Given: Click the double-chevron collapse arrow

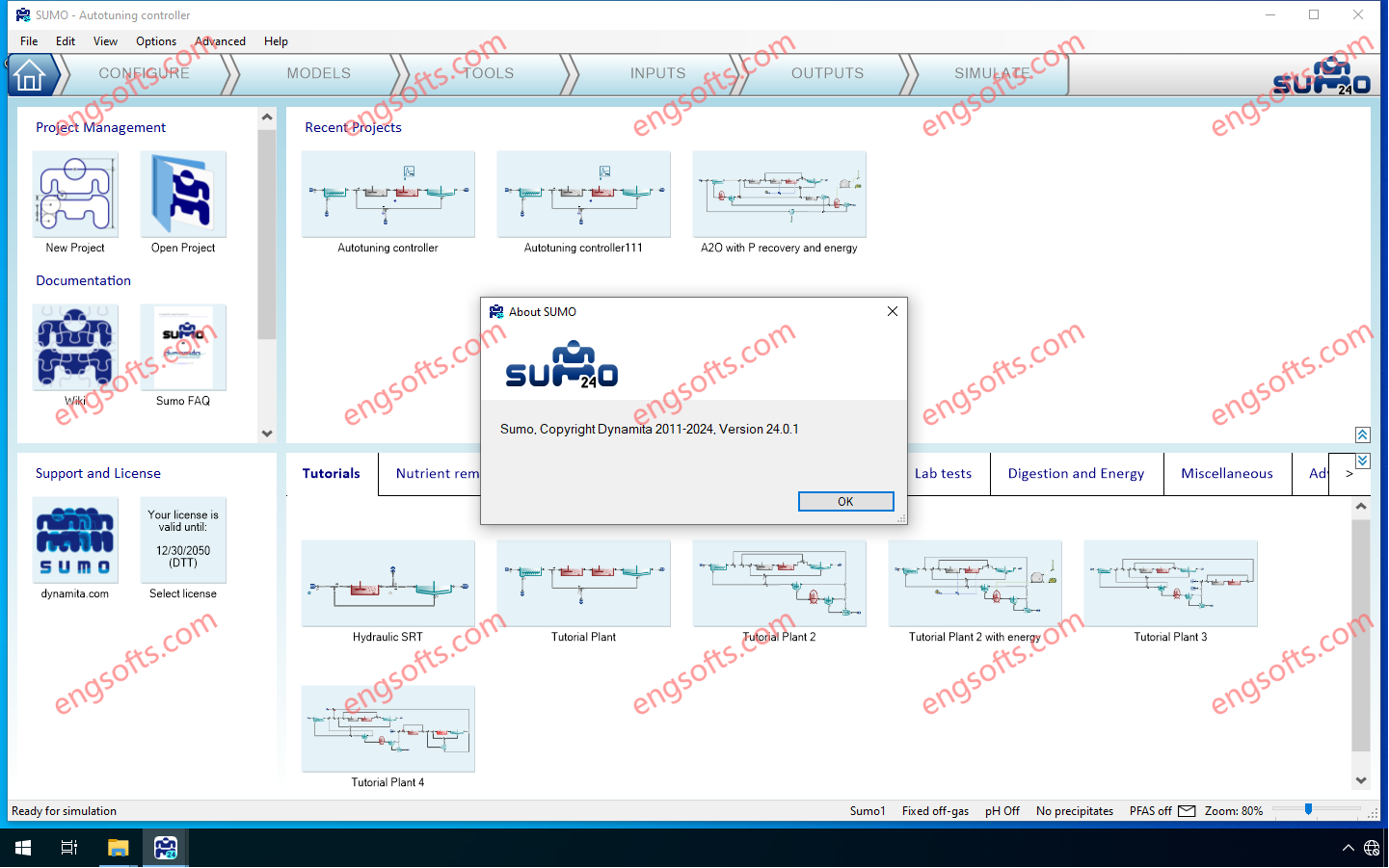Looking at the screenshot, I should click(1362, 434).
